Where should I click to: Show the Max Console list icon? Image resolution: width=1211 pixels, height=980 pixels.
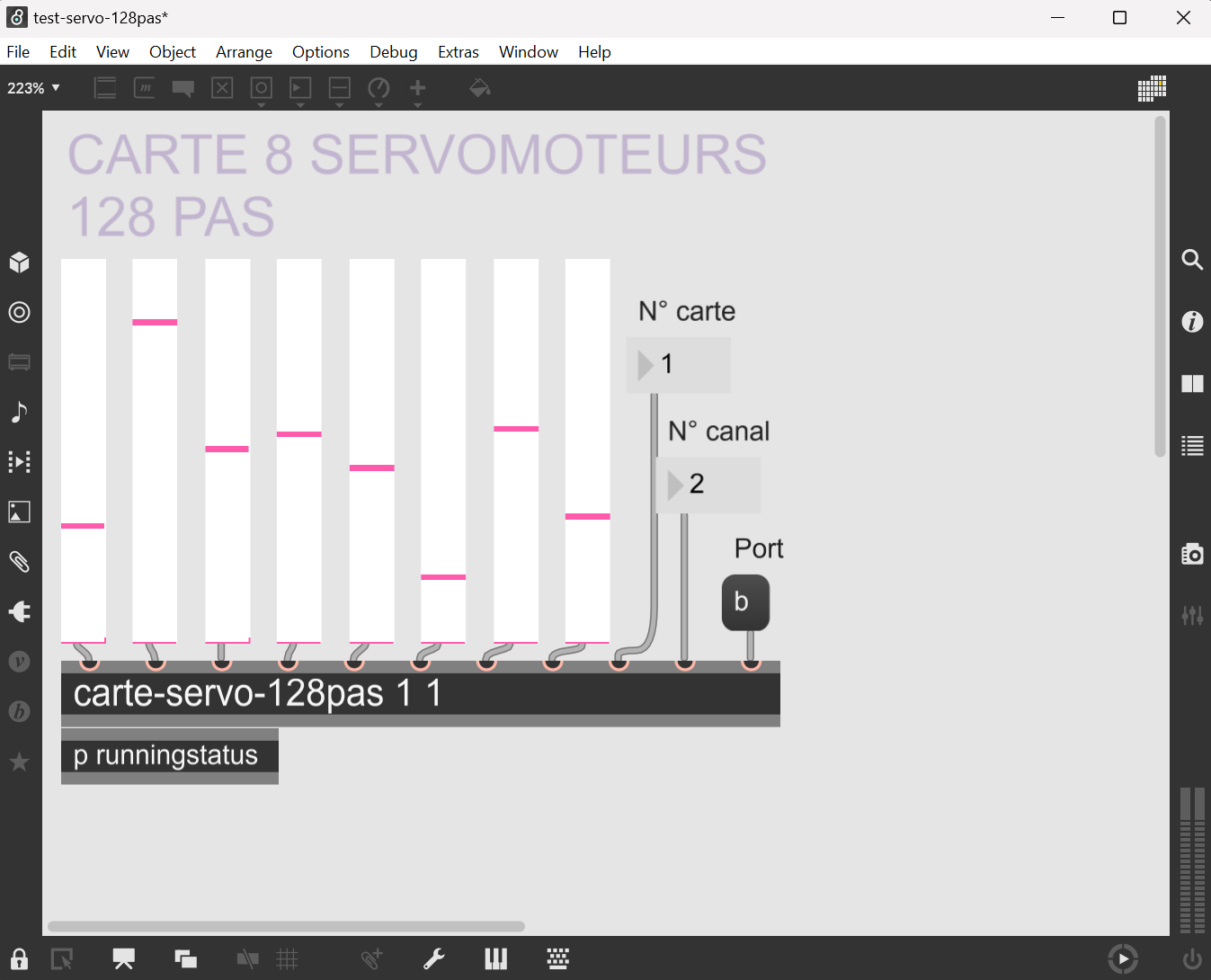coord(1192,445)
